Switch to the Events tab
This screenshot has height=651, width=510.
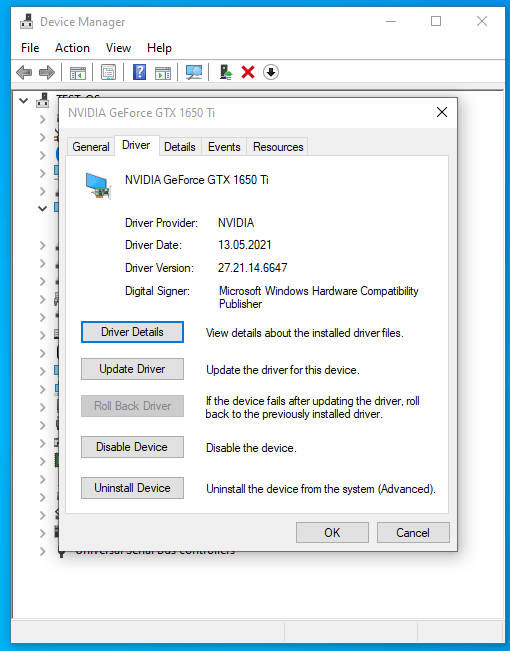pyautogui.click(x=224, y=147)
